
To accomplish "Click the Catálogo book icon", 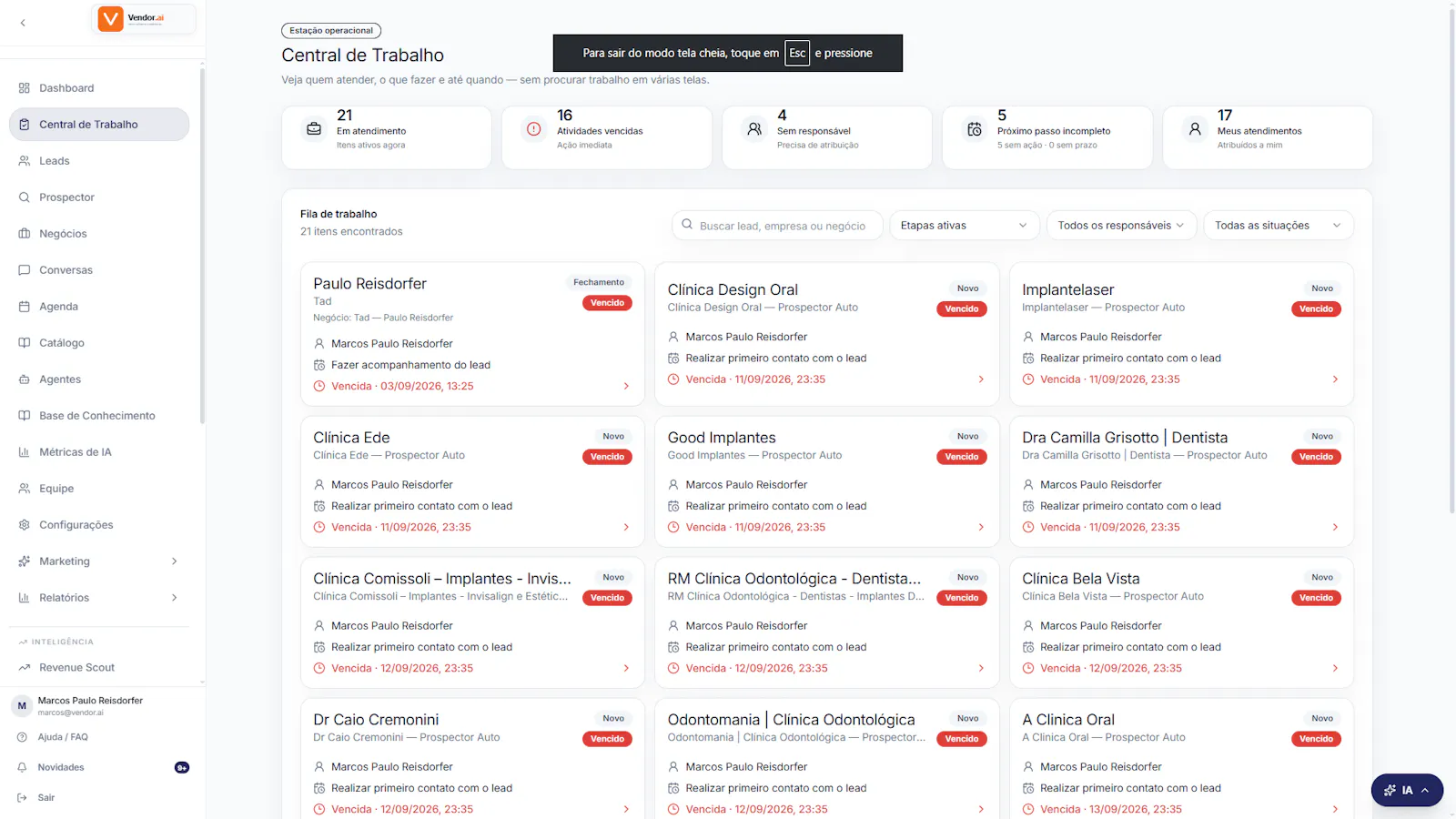I will (25, 343).
